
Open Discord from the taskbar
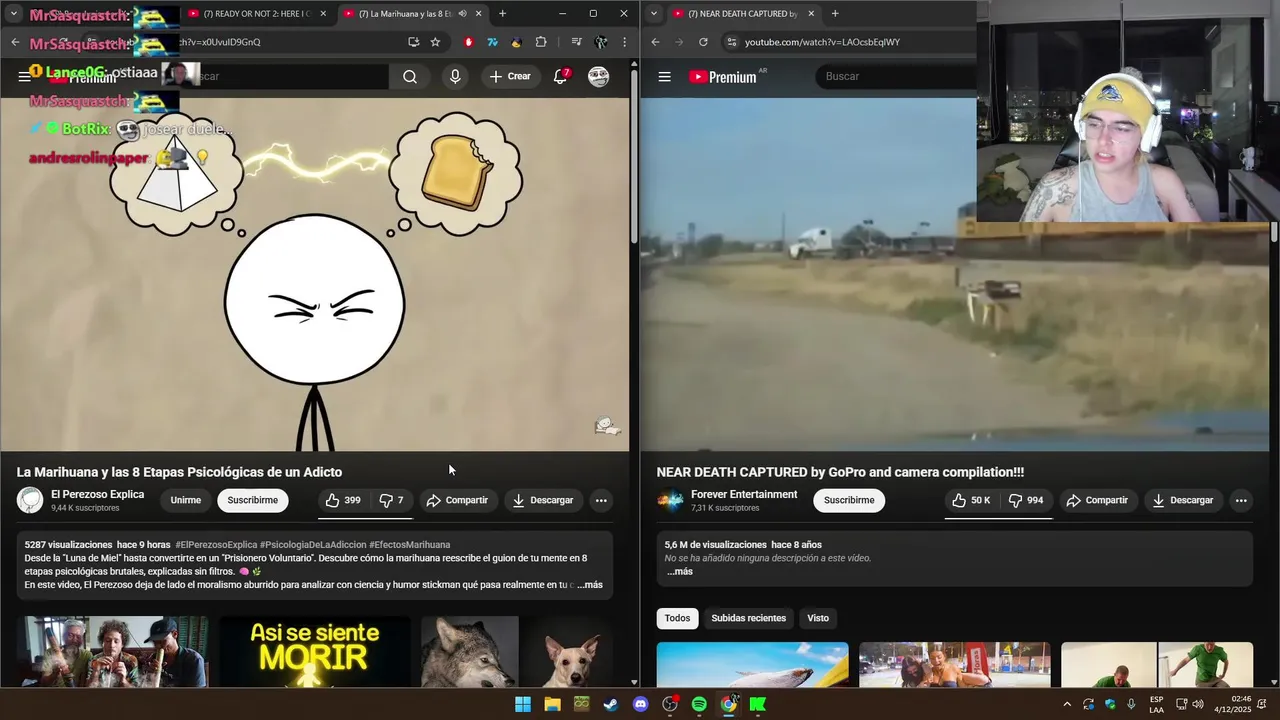pyautogui.click(x=641, y=704)
